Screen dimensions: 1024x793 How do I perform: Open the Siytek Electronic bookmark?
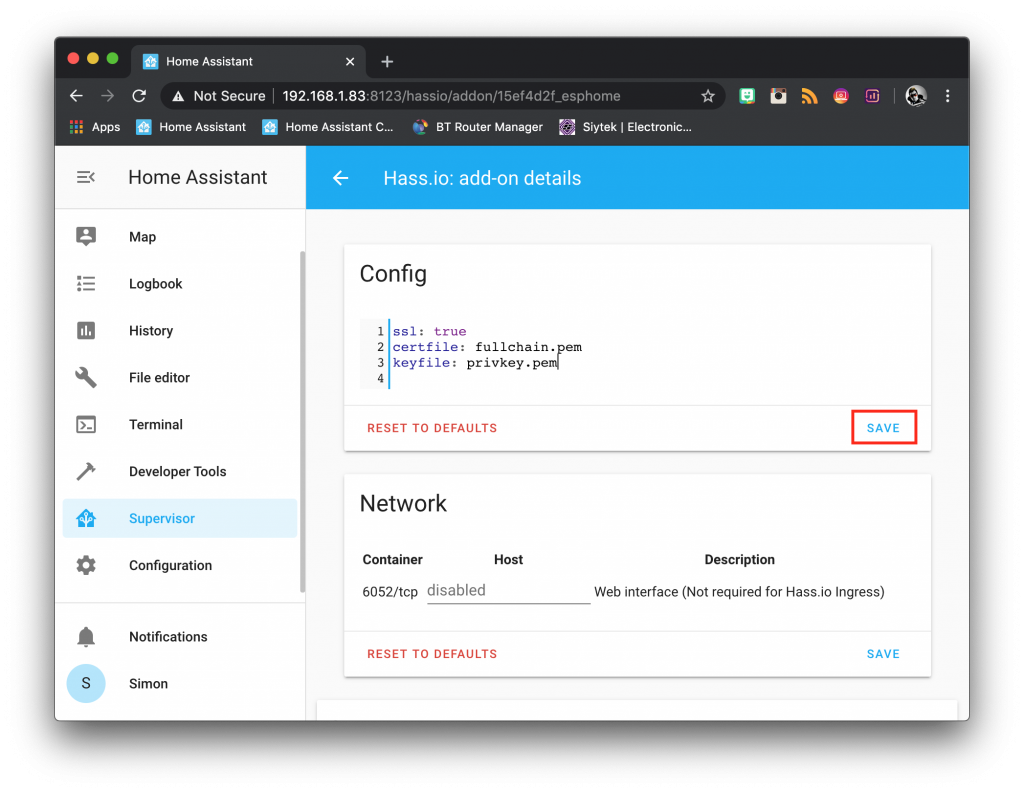pyautogui.click(x=626, y=127)
